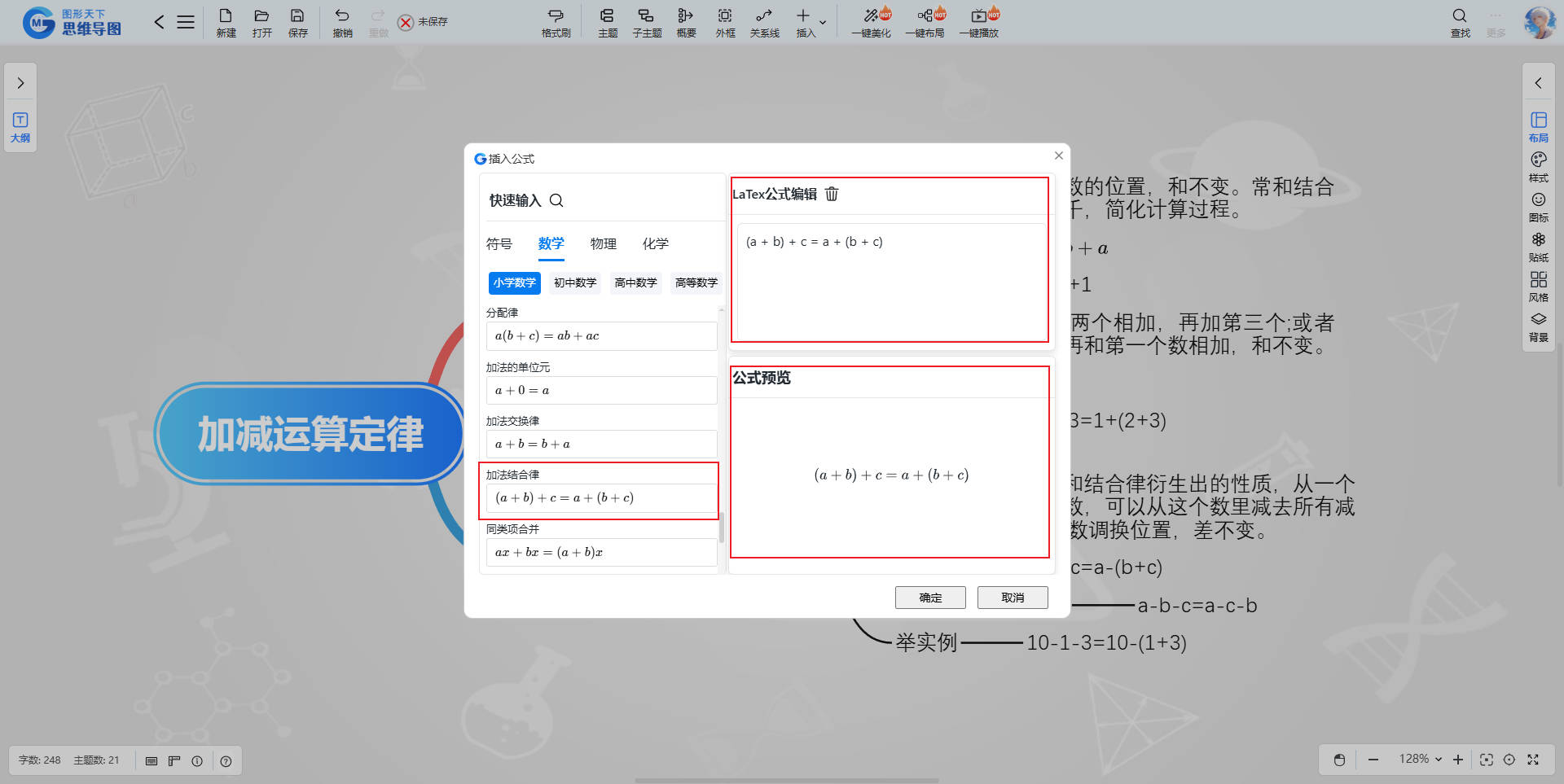The height and width of the screenshot is (784, 1564).
Task: Click the 查找 search icon in toolbar
Action: tap(1460, 22)
